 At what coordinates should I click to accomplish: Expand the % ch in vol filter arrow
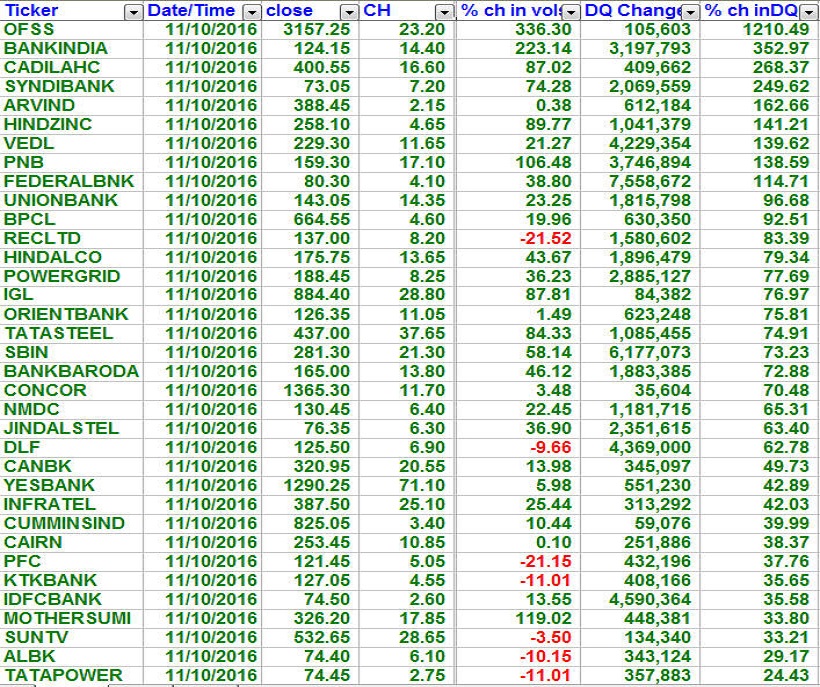pos(571,12)
